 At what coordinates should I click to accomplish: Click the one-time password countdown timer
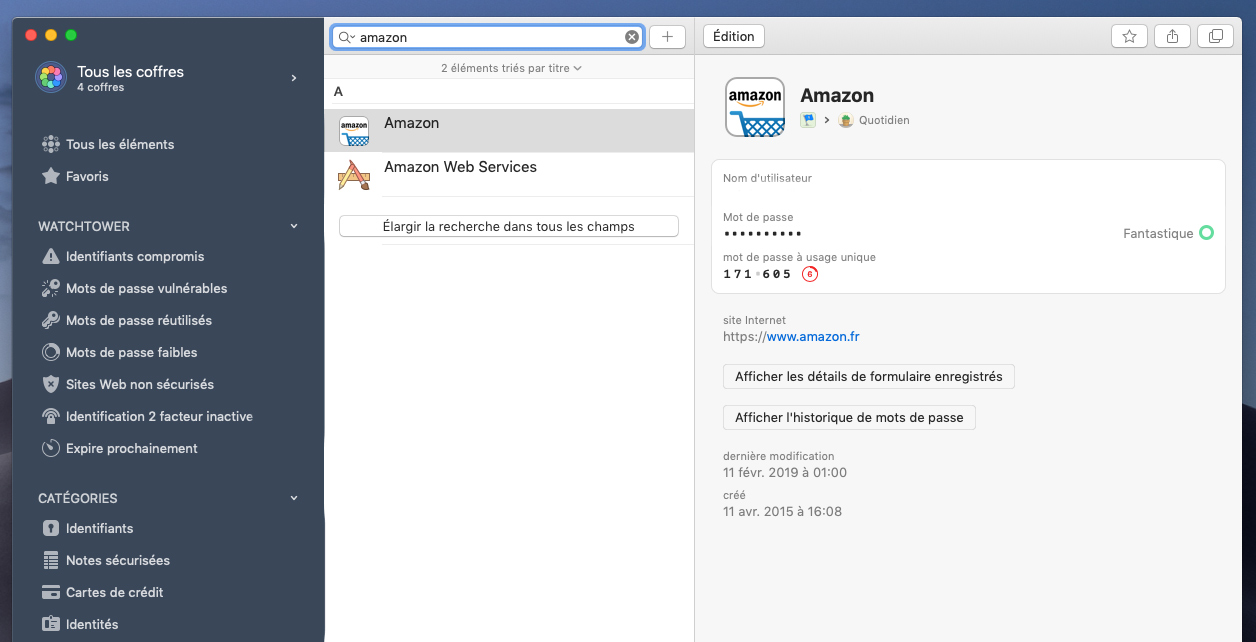[810, 274]
